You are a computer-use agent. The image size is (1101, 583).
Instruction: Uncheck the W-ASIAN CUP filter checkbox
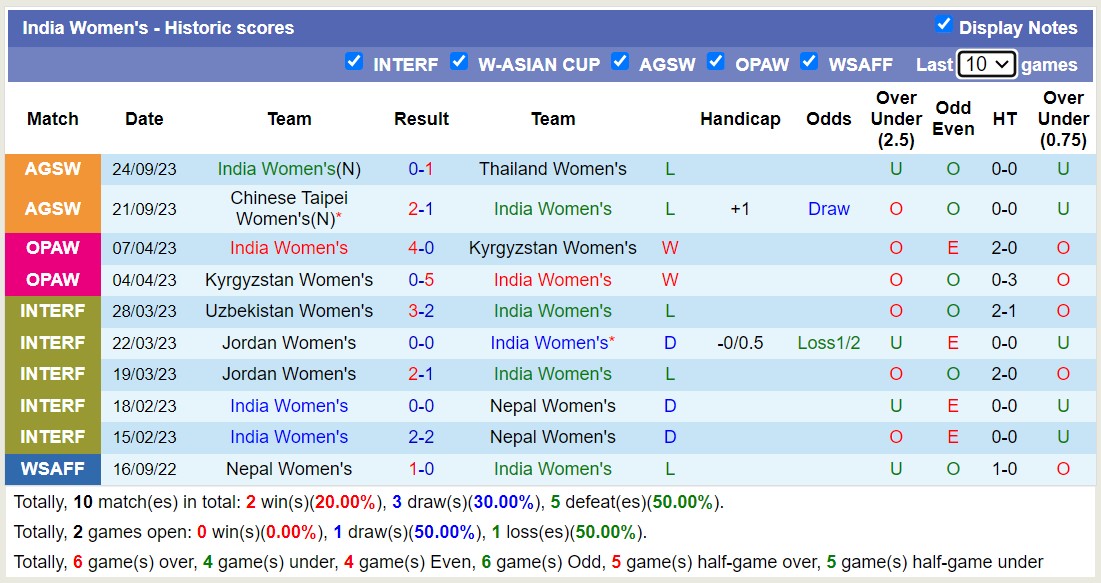[x=459, y=62]
